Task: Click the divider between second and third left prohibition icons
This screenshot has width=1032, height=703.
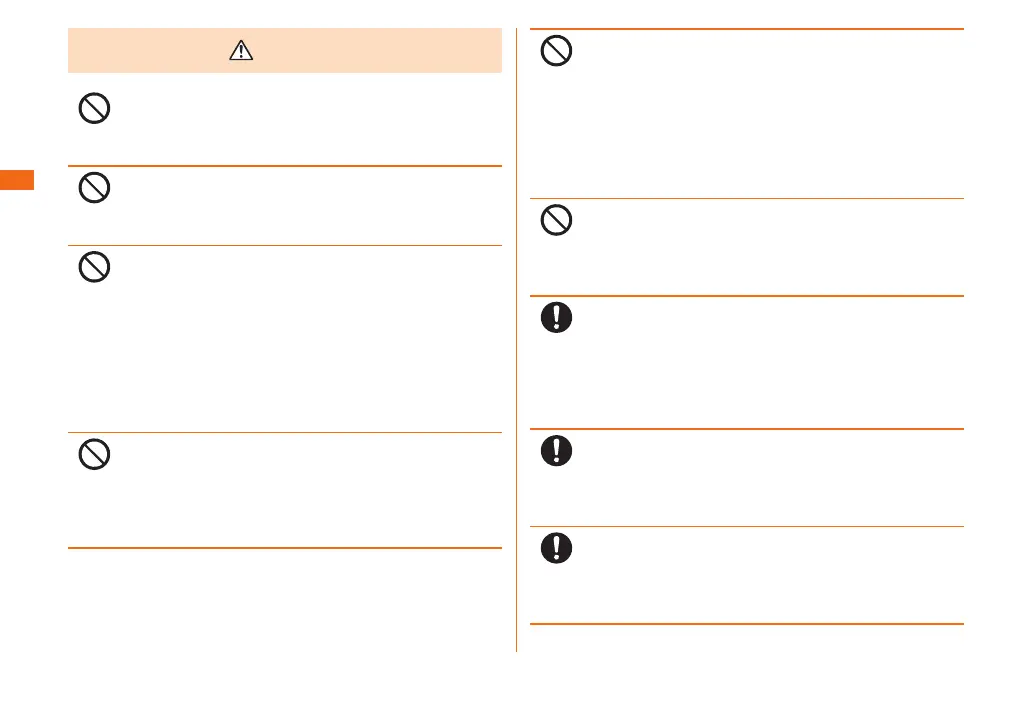Action: 284,245
